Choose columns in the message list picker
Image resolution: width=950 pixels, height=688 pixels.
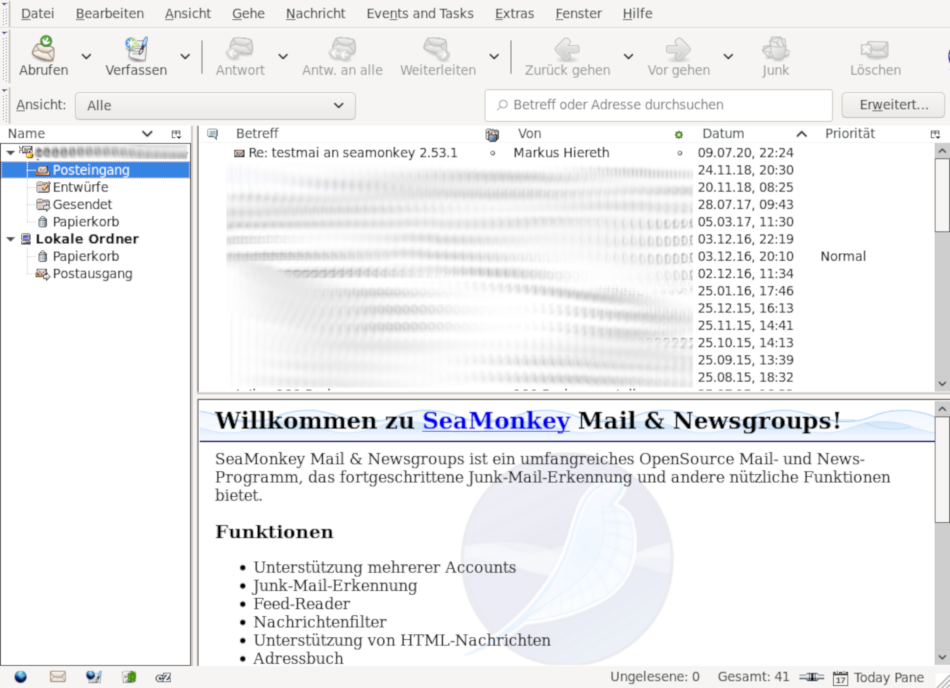pyautogui.click(x=935, y=134)
